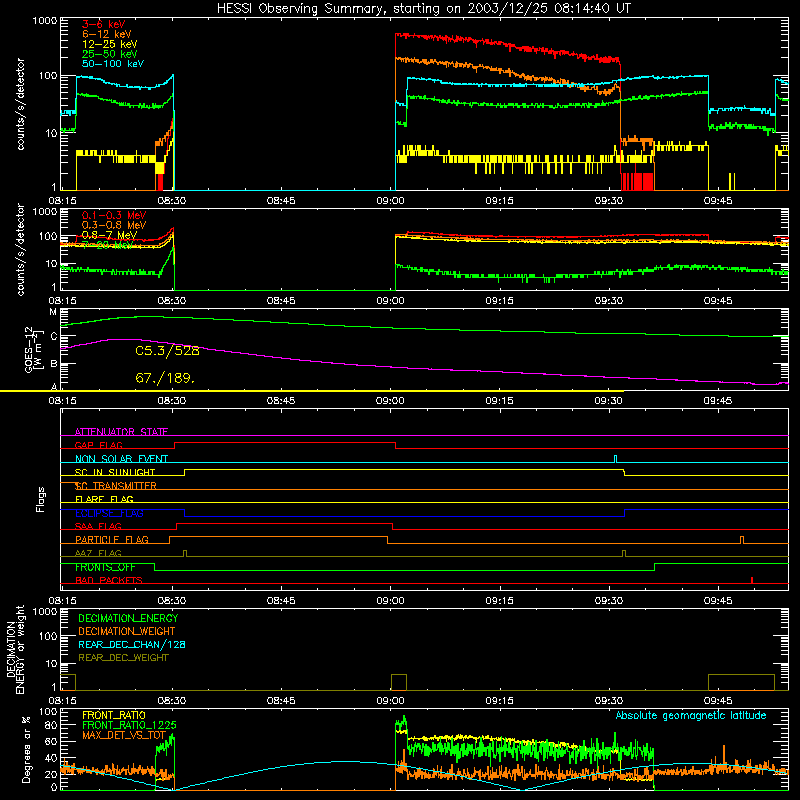Click the 67./189. annotation in GOES panel
Viewport: 800px width, 800px height.
(165, 378)
